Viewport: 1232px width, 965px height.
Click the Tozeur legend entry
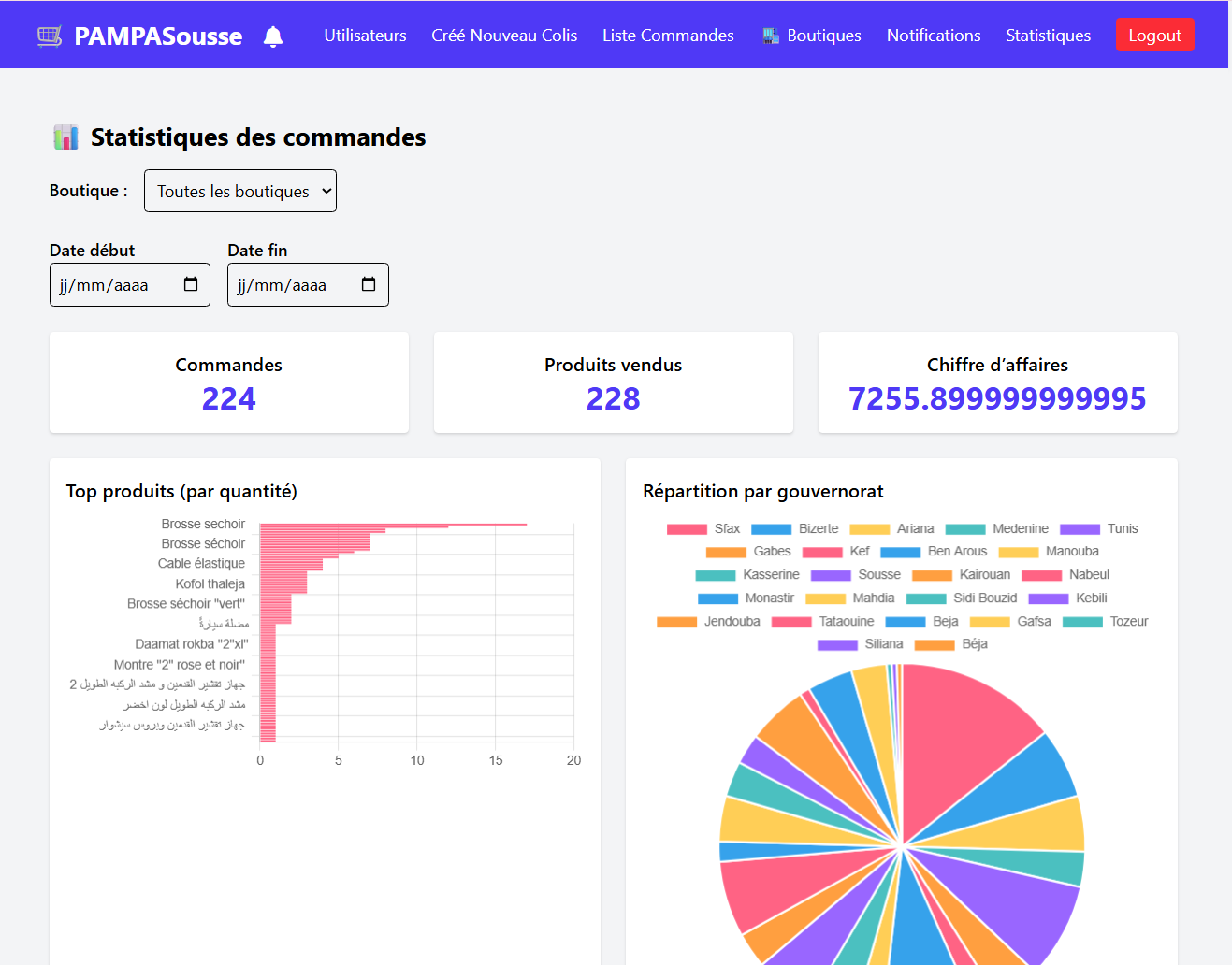click(x=1105, y=622)
